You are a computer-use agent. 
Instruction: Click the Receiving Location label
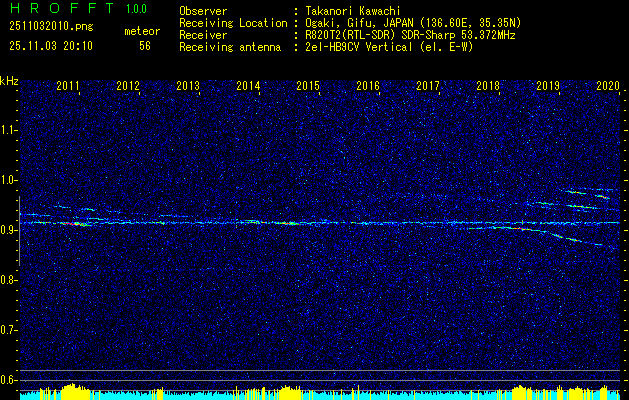tap(233, 23)
